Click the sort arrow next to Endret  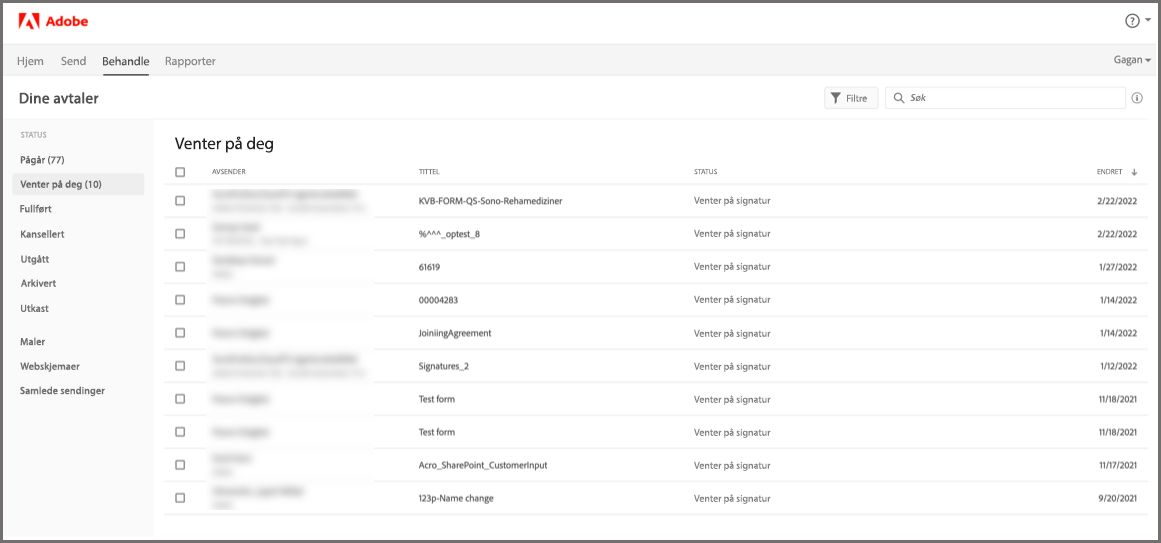(x=1134, y=172)
